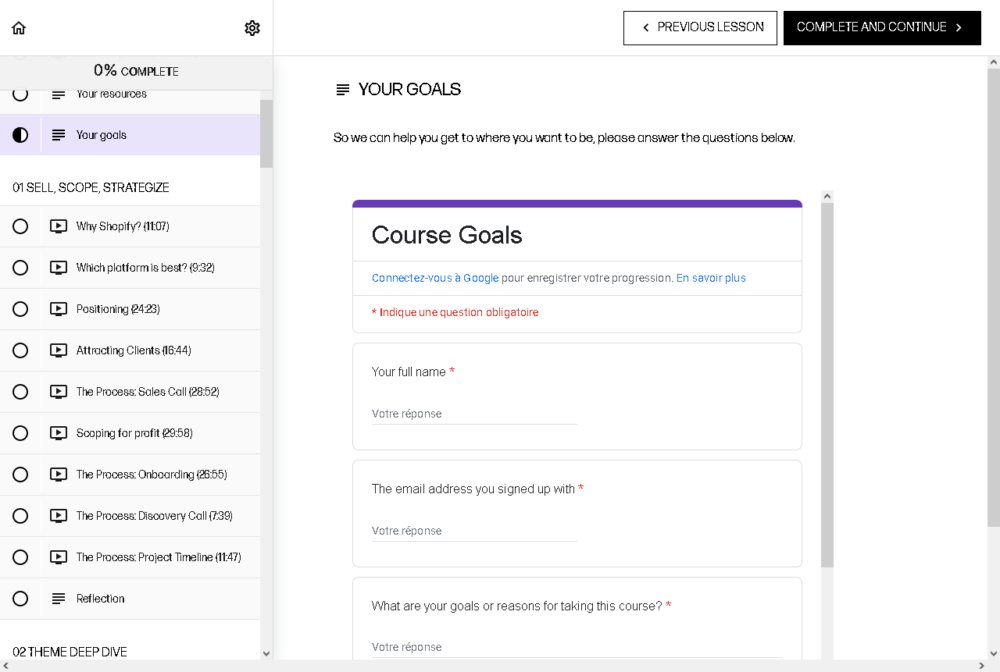Viewport: 1000px width, 672px height.
Task: Focus the Your full name answer field
Action: click(474, 414)
